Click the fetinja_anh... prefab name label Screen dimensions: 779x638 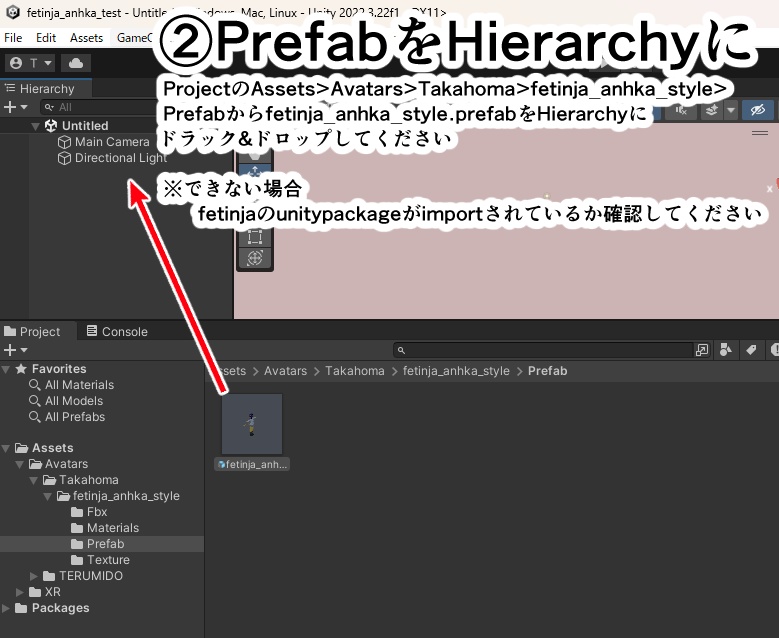tap(252, 465)
